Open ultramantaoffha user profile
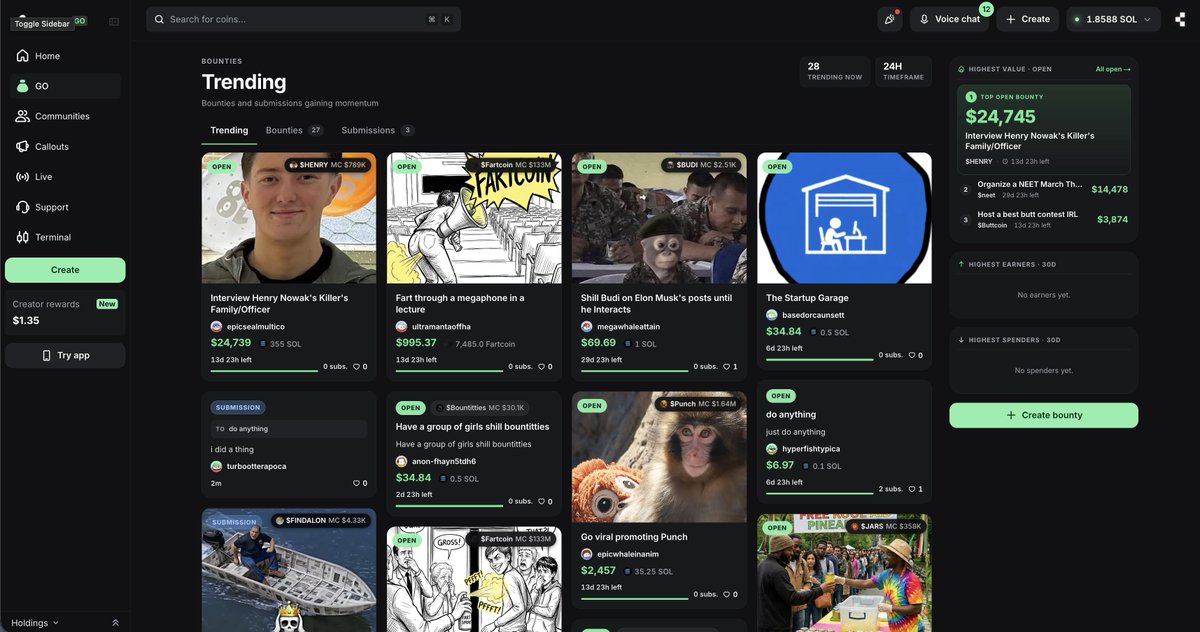This screenshot has width=1200, height=632. (x=433, y=327)
